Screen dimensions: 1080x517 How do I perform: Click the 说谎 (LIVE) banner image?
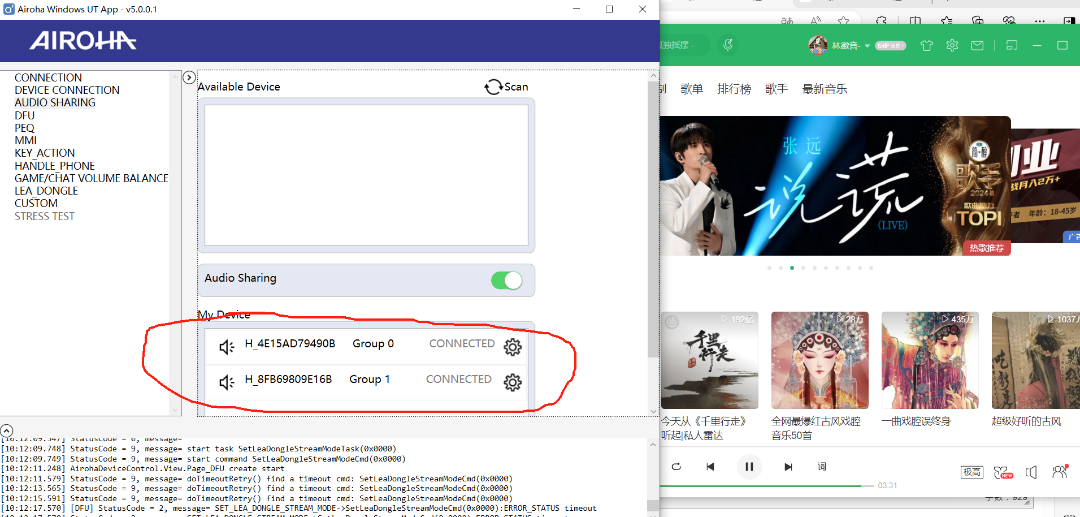tap(835, 186)
